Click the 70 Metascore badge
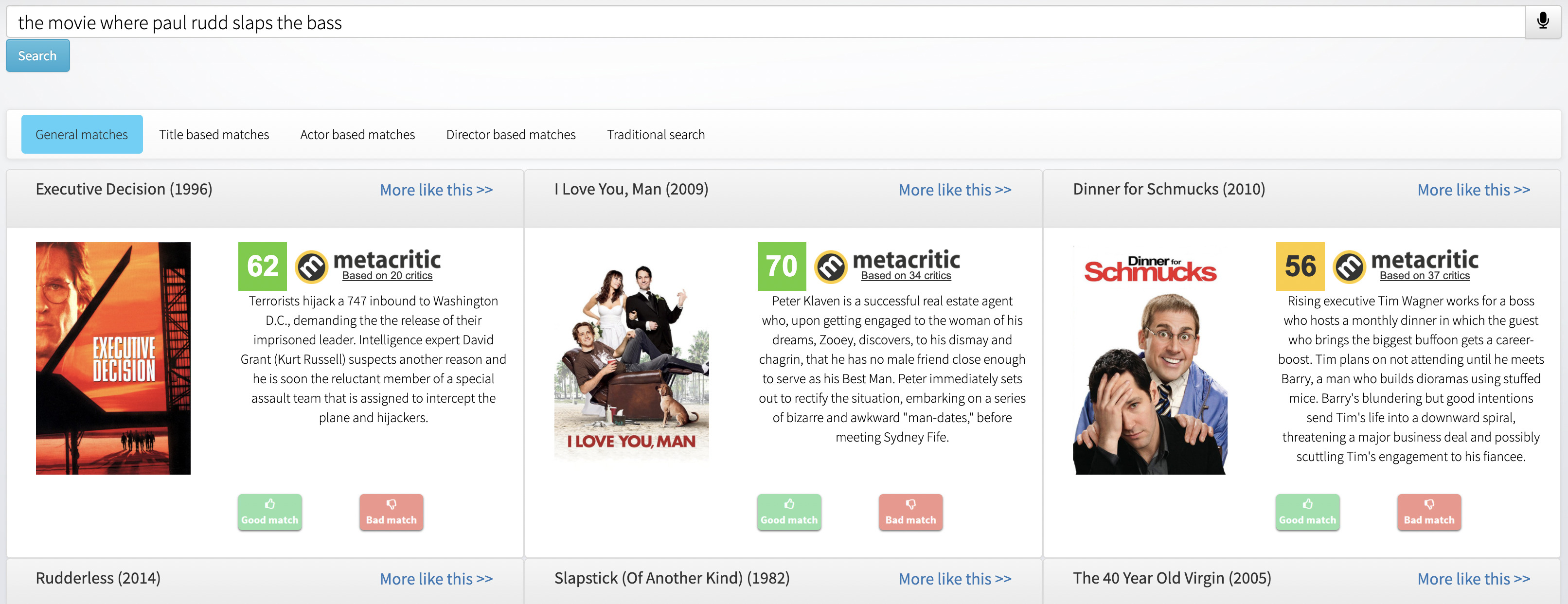Screen dimensions: 1568x604 782,266
